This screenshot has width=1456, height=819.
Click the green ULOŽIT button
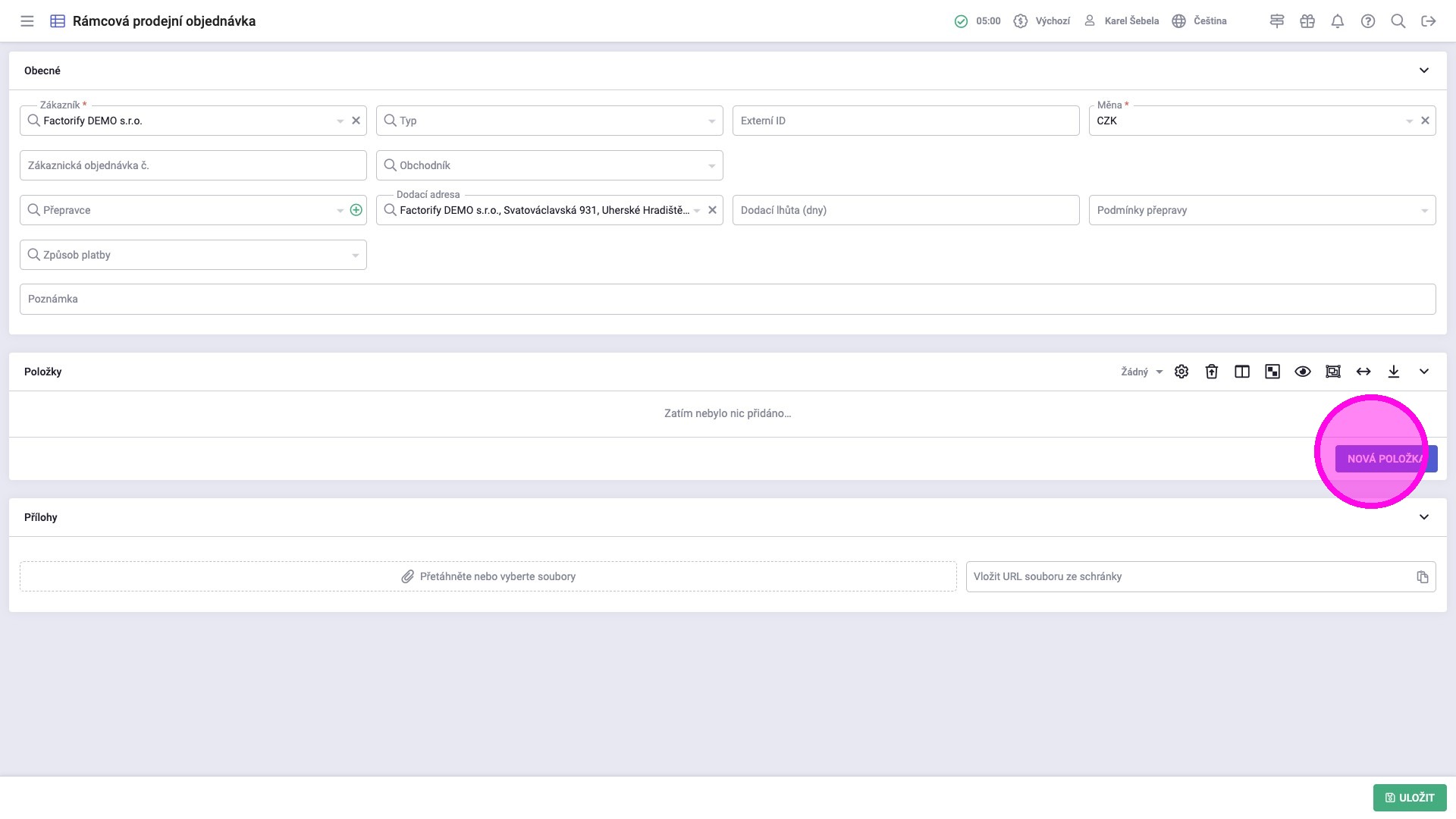[x=1410, y=798]
